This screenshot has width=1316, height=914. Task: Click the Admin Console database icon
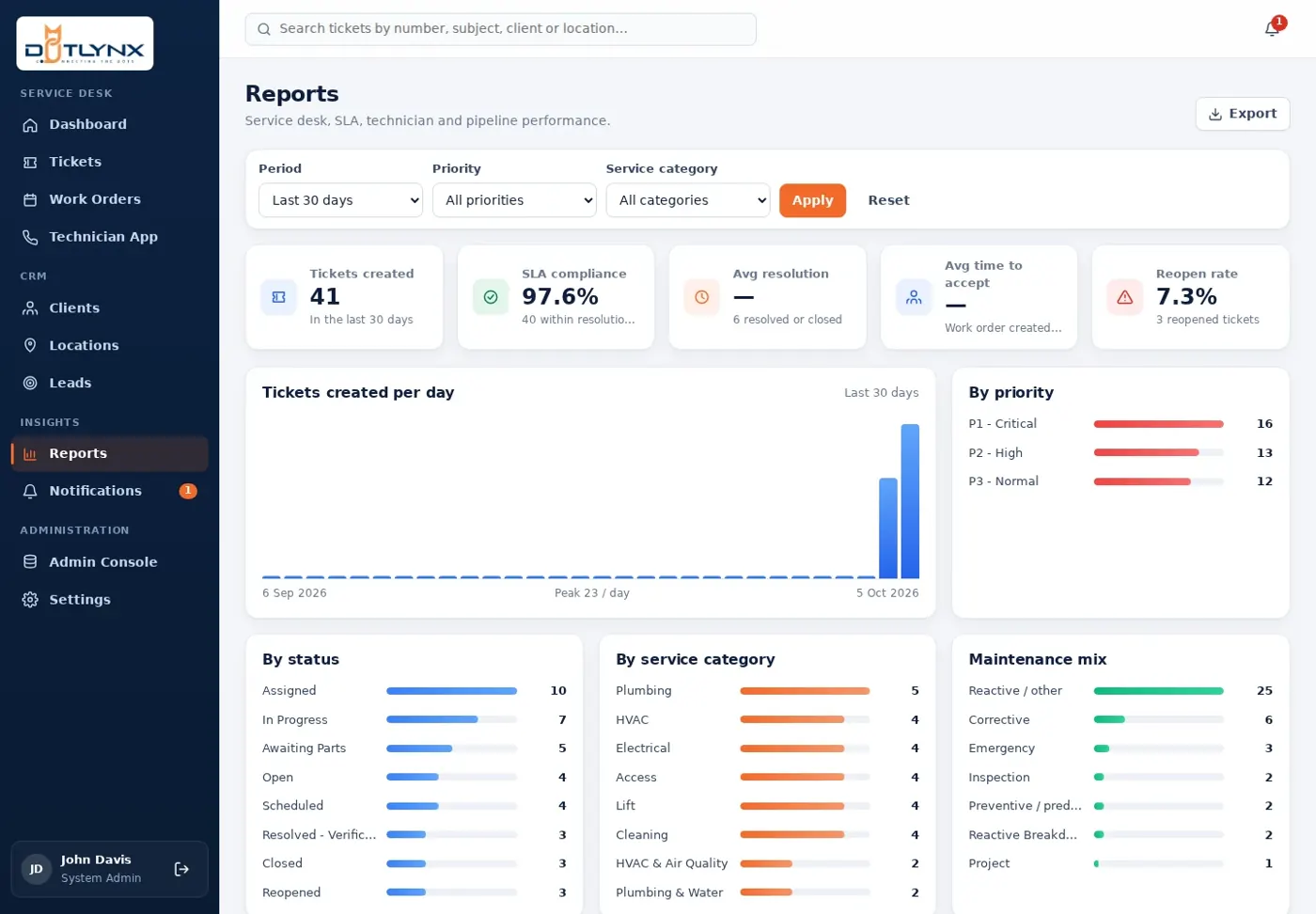click(x=30, y=562)
